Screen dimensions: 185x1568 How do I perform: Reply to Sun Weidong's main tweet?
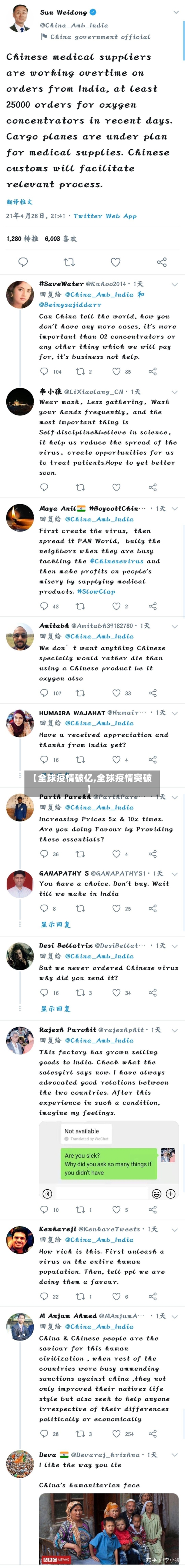click(x=23, y=262)
